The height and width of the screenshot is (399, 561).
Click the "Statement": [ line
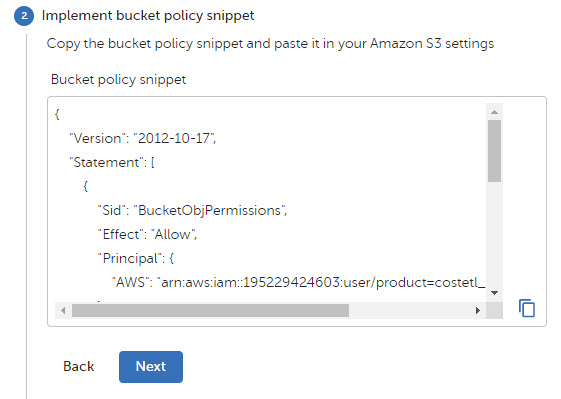[112, 162]
